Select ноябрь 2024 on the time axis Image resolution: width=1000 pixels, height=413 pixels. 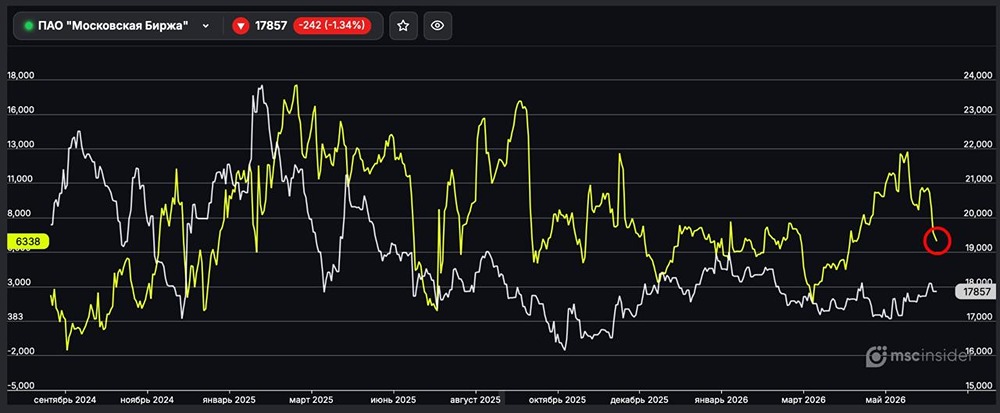pos(147,400)
